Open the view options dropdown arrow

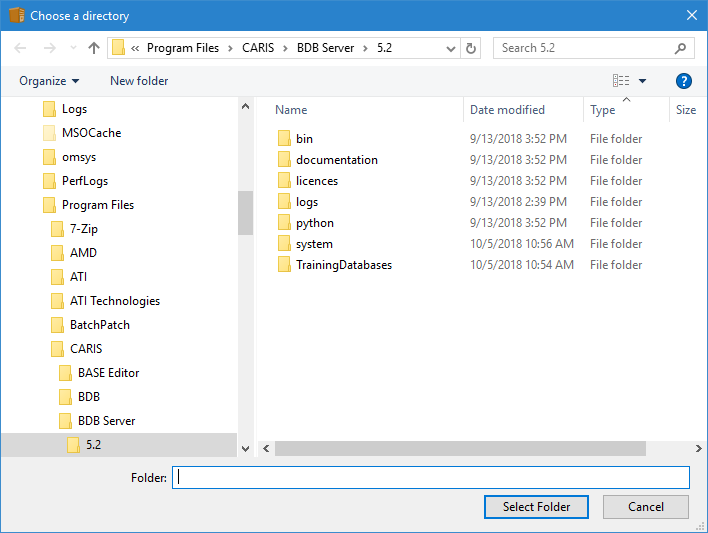pyautogui.click(x=642, y=81)
